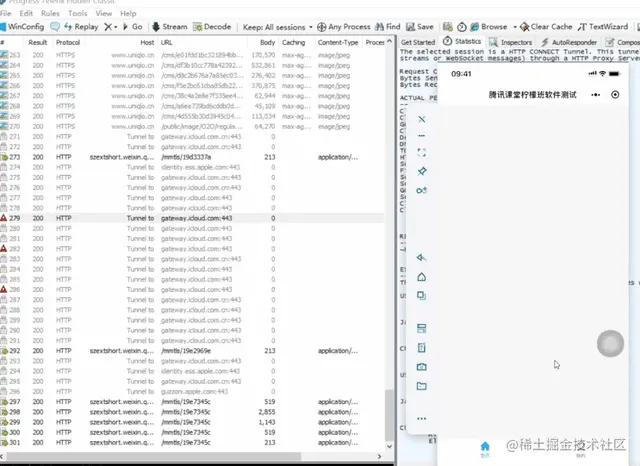Click mini program capsule close circle
The height and width of the screenshot is (466, 640).
615,95
